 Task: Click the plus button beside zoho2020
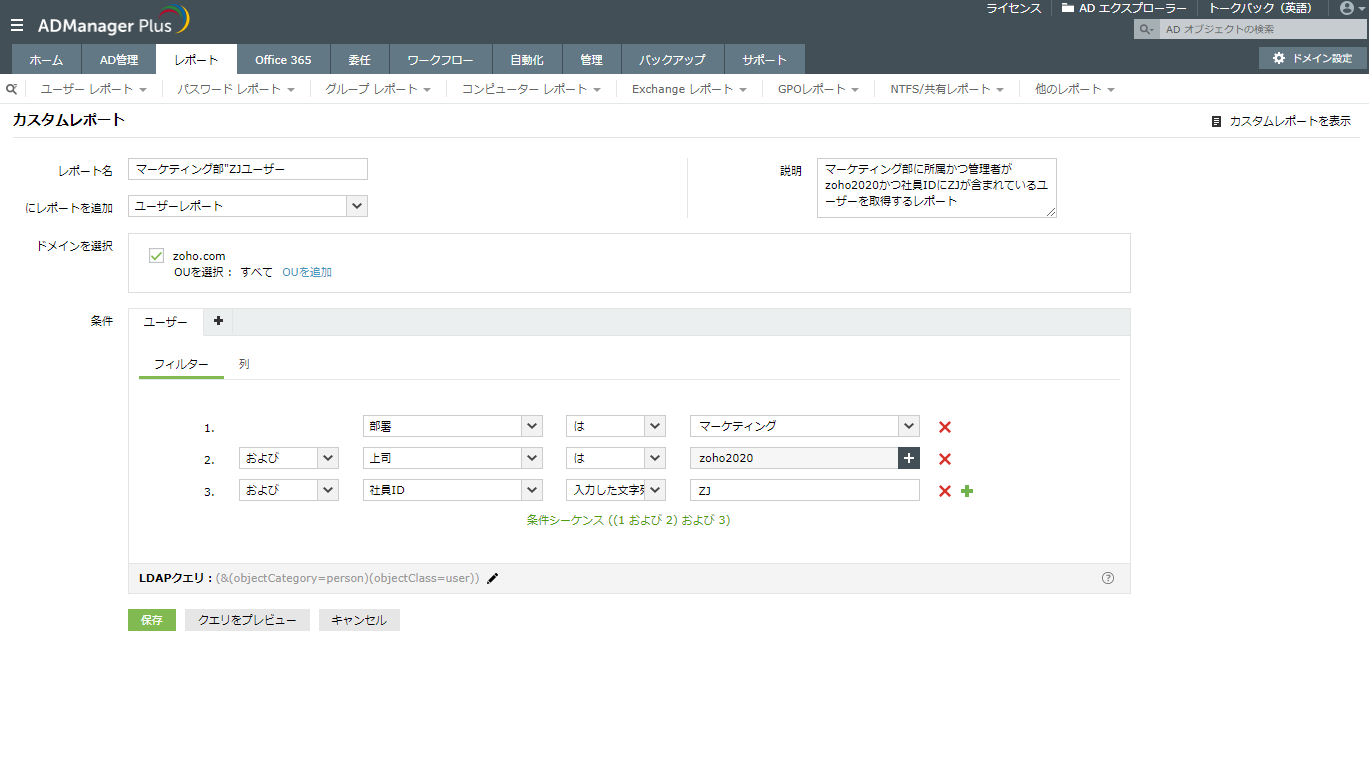(x=909, y=458)
